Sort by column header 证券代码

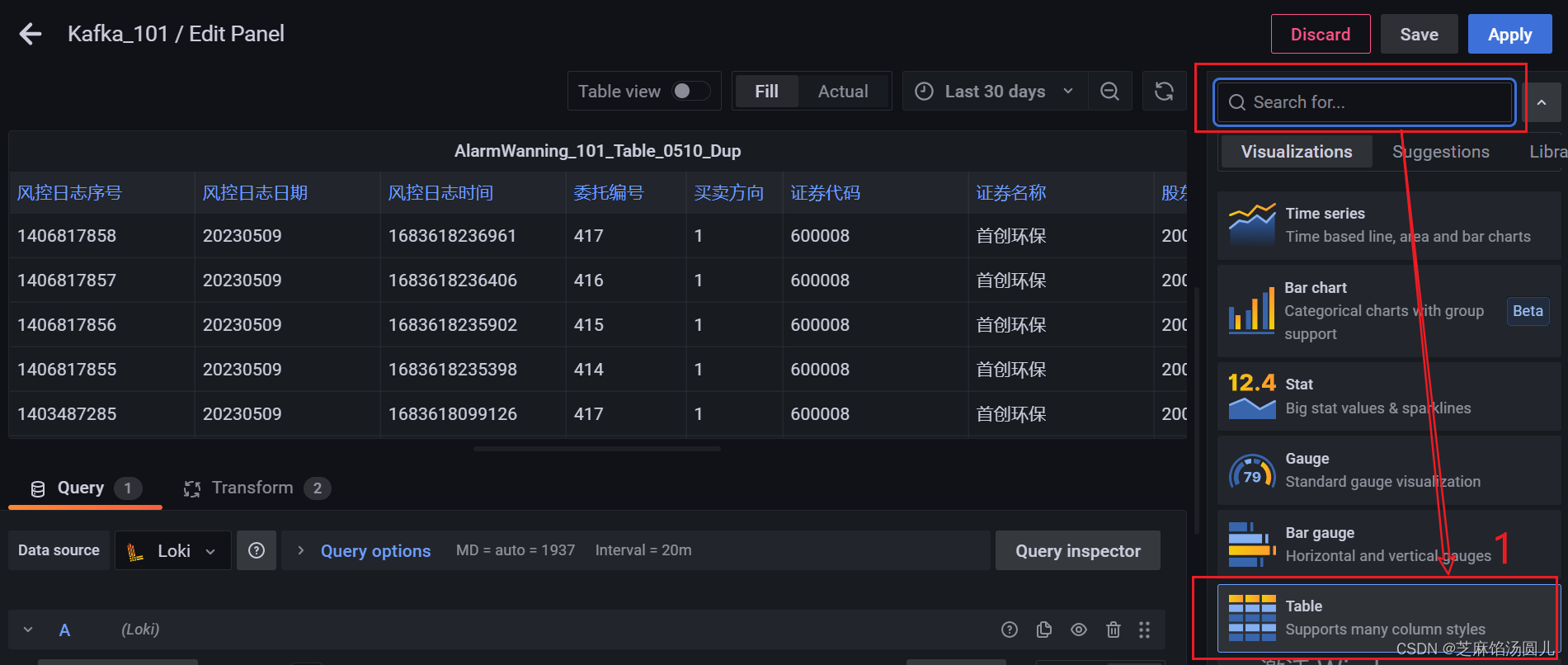click(x=826, y=193)
